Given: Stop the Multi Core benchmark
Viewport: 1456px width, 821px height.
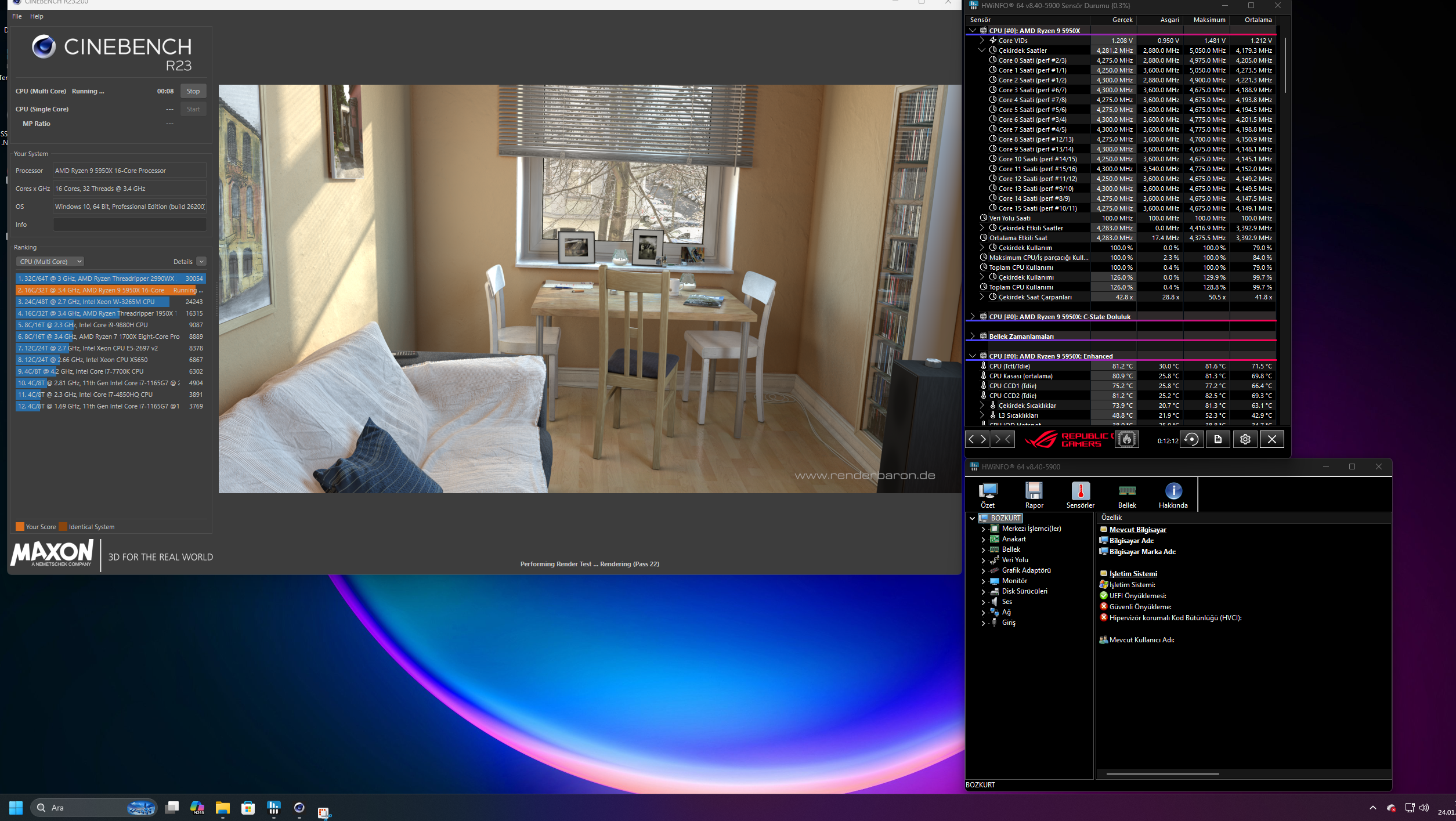Looking at the screenshot, I should 193,91.
